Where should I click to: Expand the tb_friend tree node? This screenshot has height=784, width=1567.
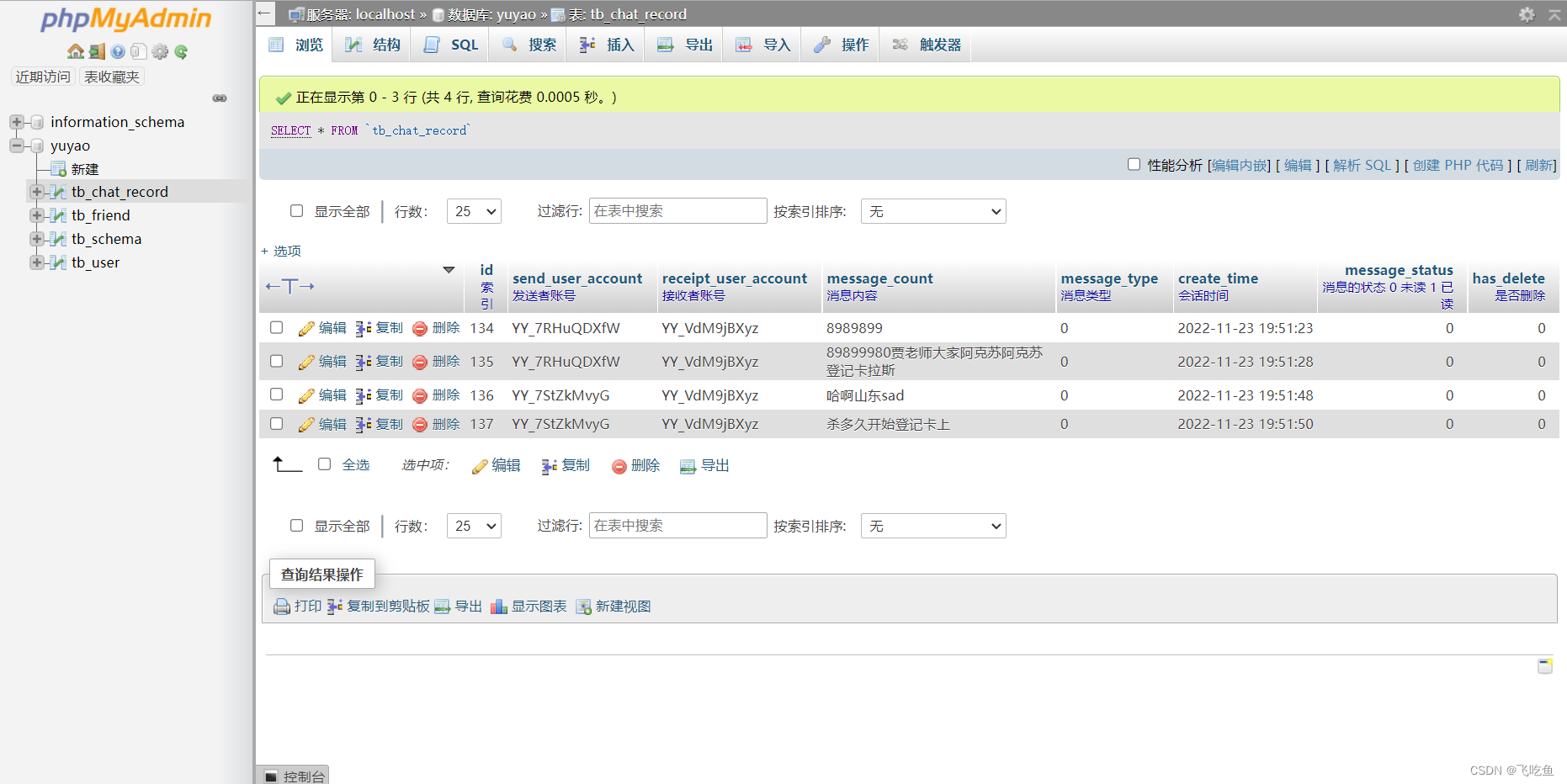point(36,215)
